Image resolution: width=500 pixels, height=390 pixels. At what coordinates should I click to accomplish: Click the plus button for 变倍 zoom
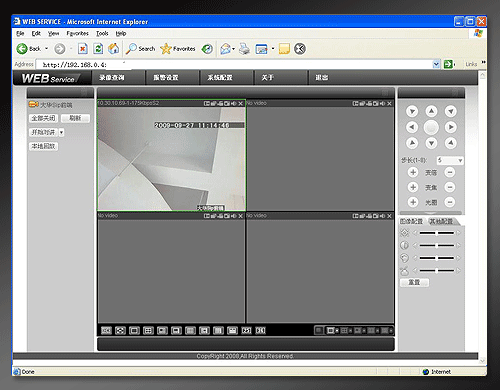point(413,172)
